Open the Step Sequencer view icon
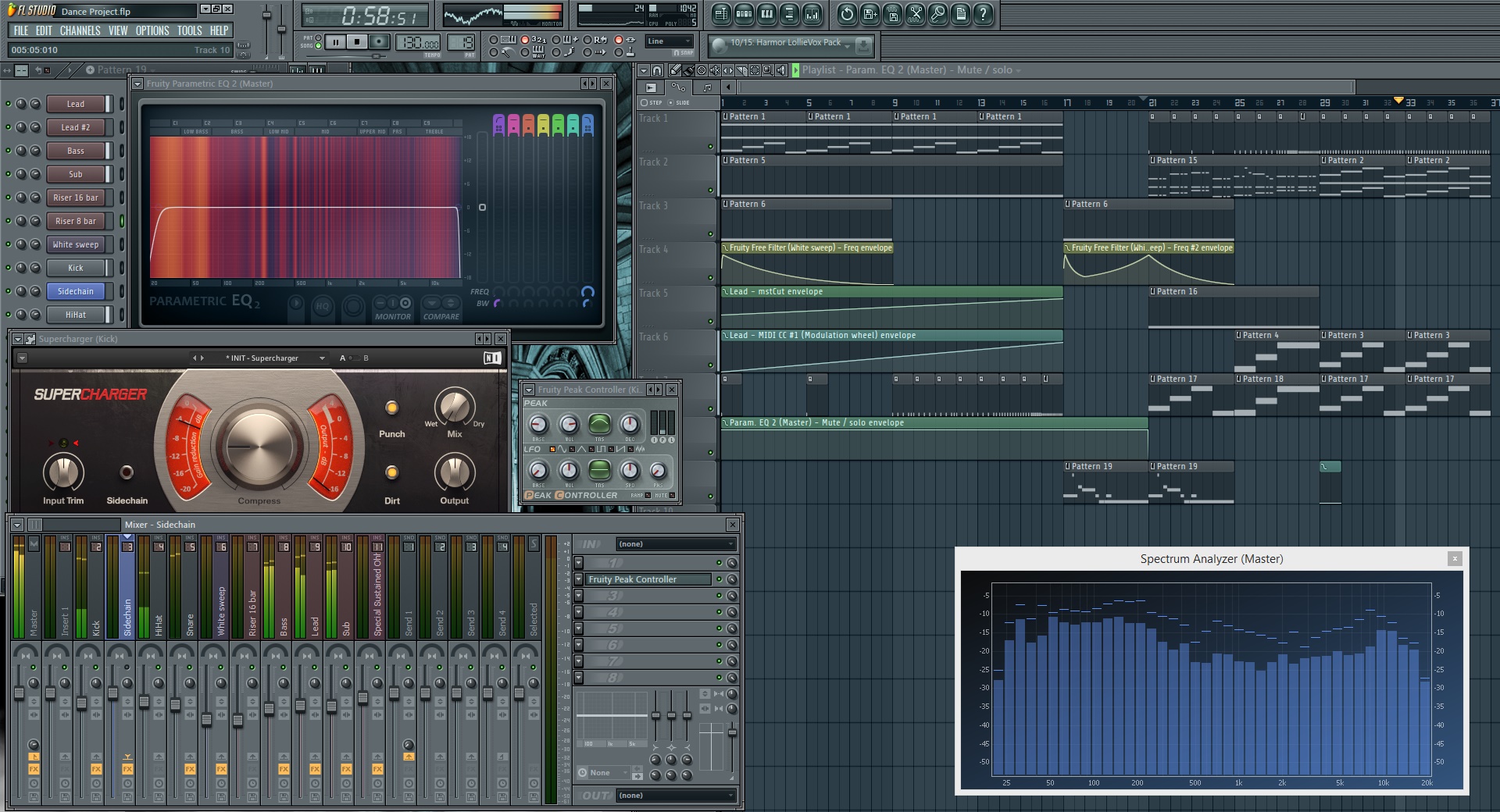This screenshot has width=1500, height=812. pos(744,14)
